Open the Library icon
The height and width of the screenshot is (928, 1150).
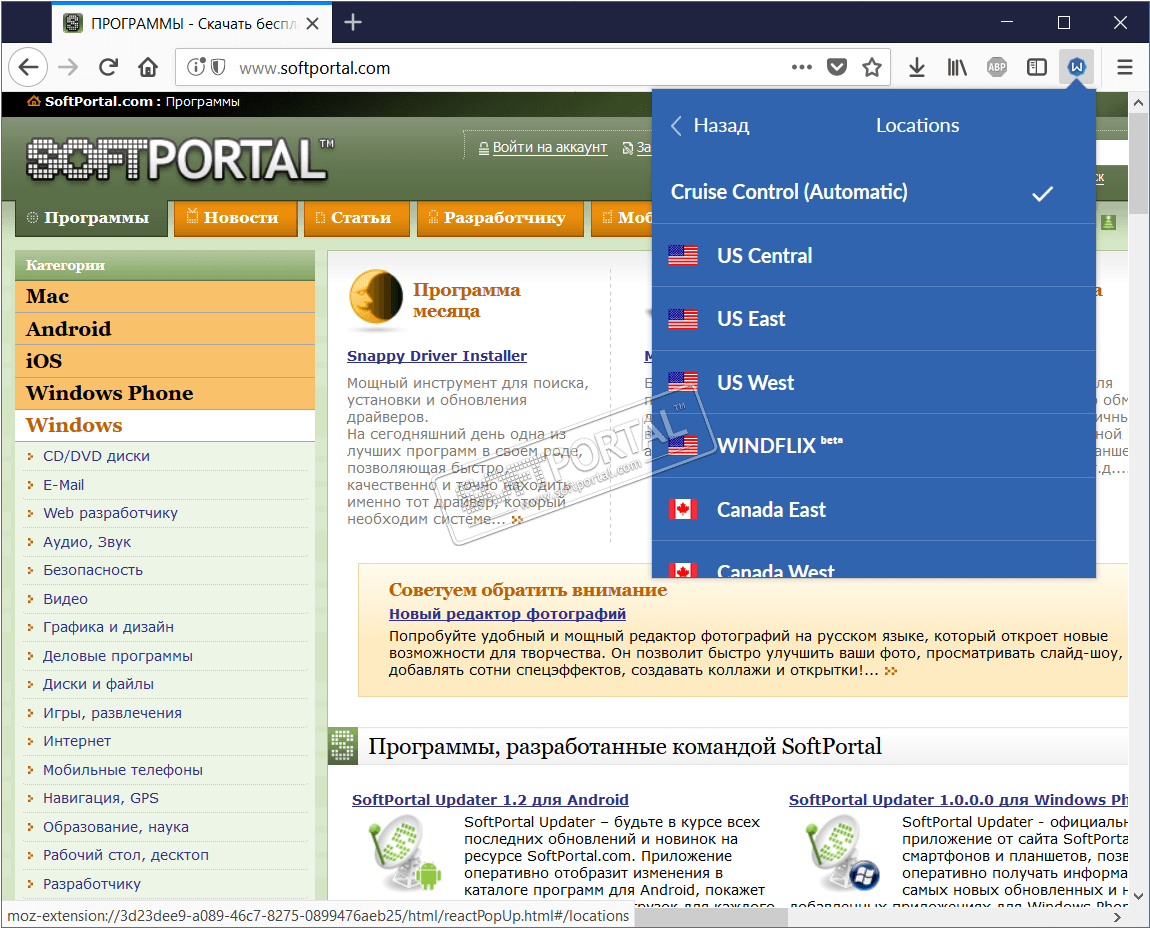pyautogui.click(x=956, y=67)
